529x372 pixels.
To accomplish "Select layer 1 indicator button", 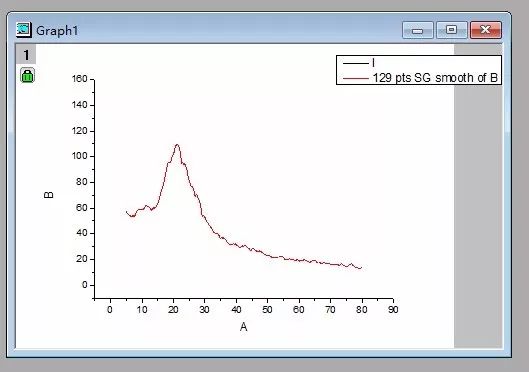I will click(26, 55).
